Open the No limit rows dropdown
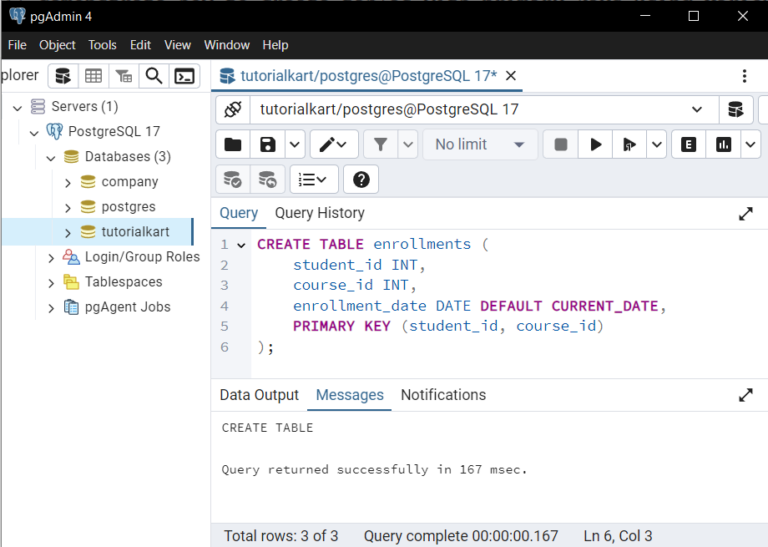 tap(480, 144)
